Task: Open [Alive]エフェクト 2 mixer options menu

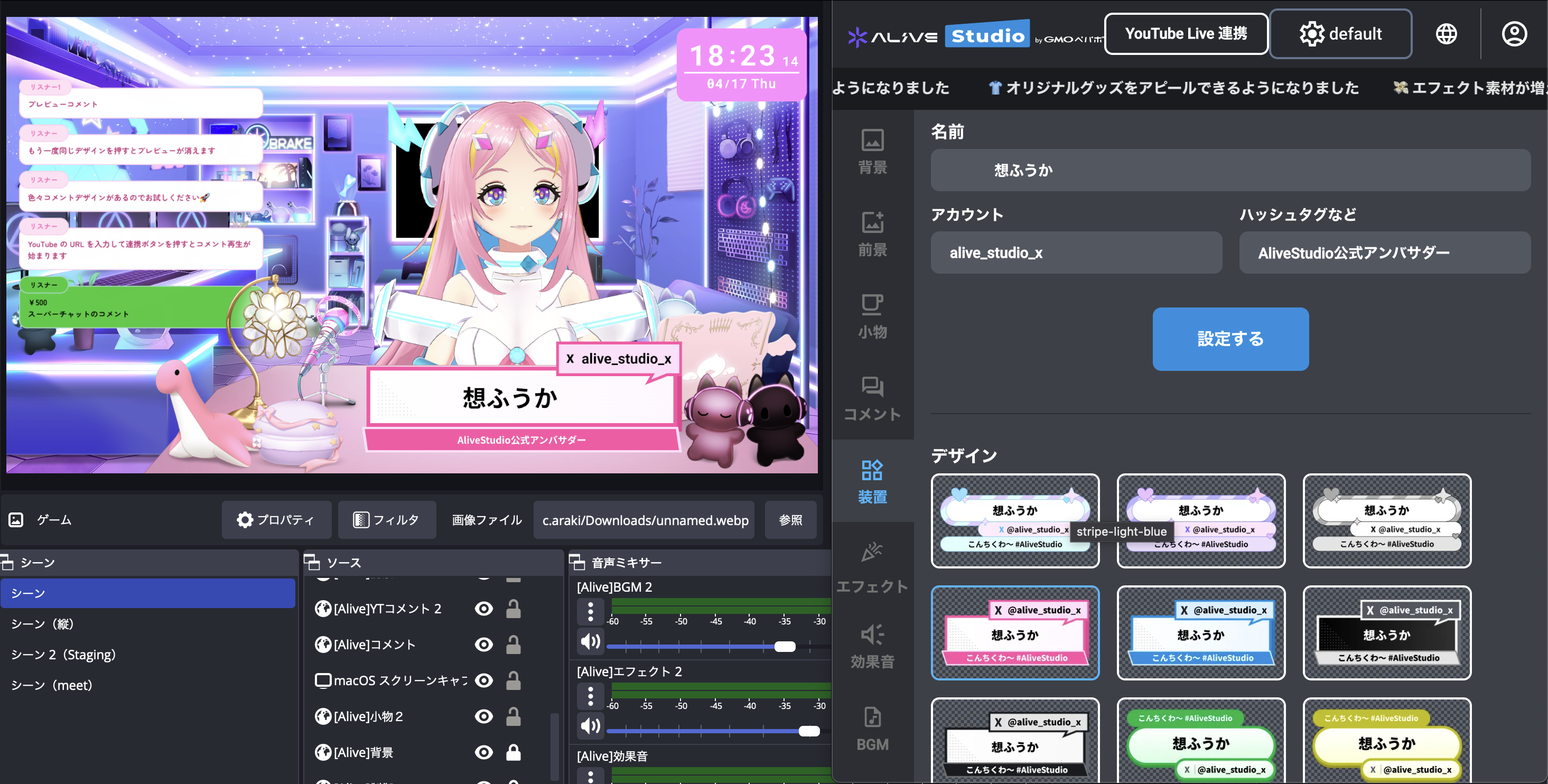Action: 590,696
